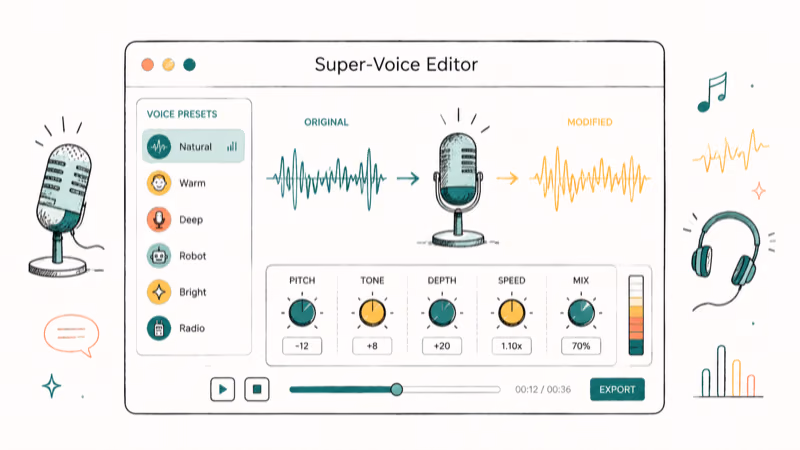The width and height of the screenshot is (800, 450).
Task: Click the SPEED label
Action: coord(511,281)
